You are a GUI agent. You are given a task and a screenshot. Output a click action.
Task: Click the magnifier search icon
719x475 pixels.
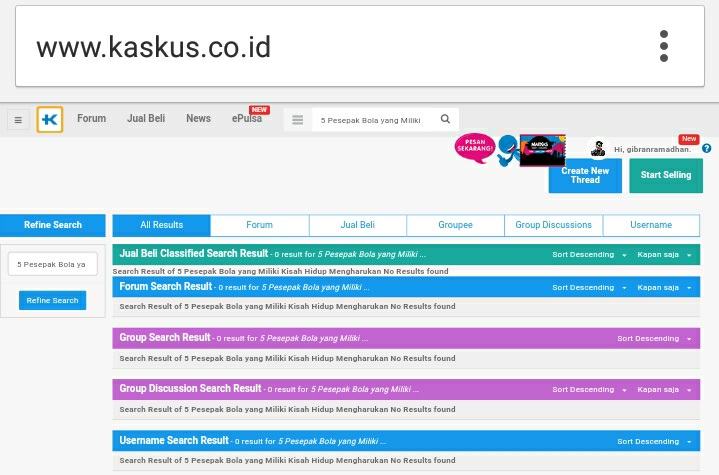(x=445, y=119)
